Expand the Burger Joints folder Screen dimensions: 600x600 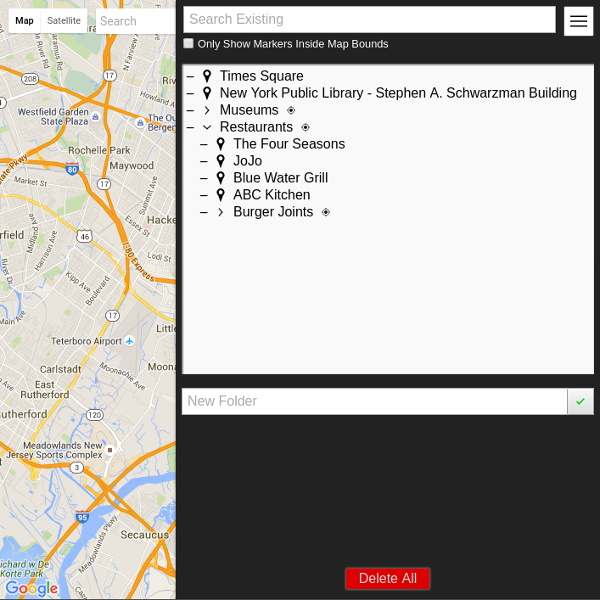pos(221,212)
